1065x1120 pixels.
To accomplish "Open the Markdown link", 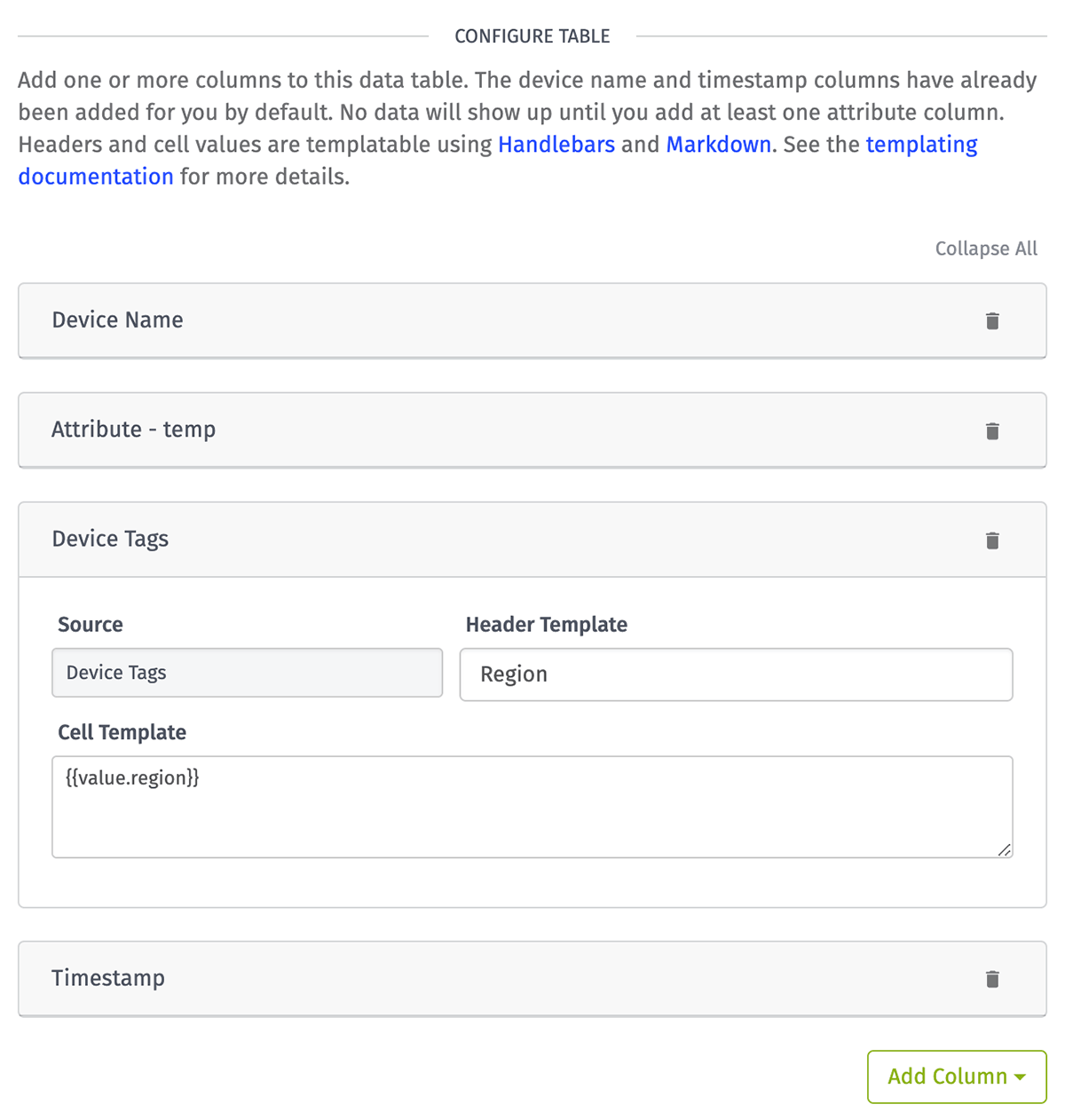I will tap(719, 145).
